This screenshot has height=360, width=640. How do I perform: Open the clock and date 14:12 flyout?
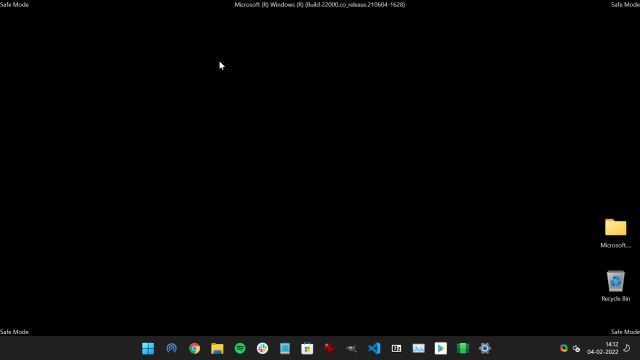click(603, 348)
